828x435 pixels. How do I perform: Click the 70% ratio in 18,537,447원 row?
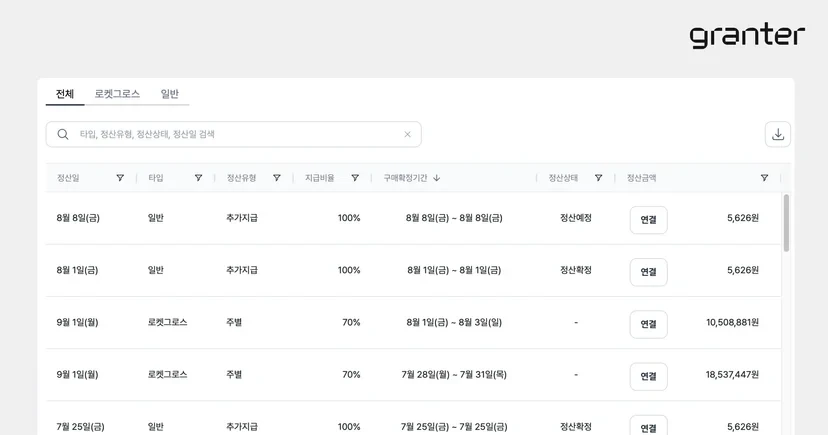tap(351, 374)
